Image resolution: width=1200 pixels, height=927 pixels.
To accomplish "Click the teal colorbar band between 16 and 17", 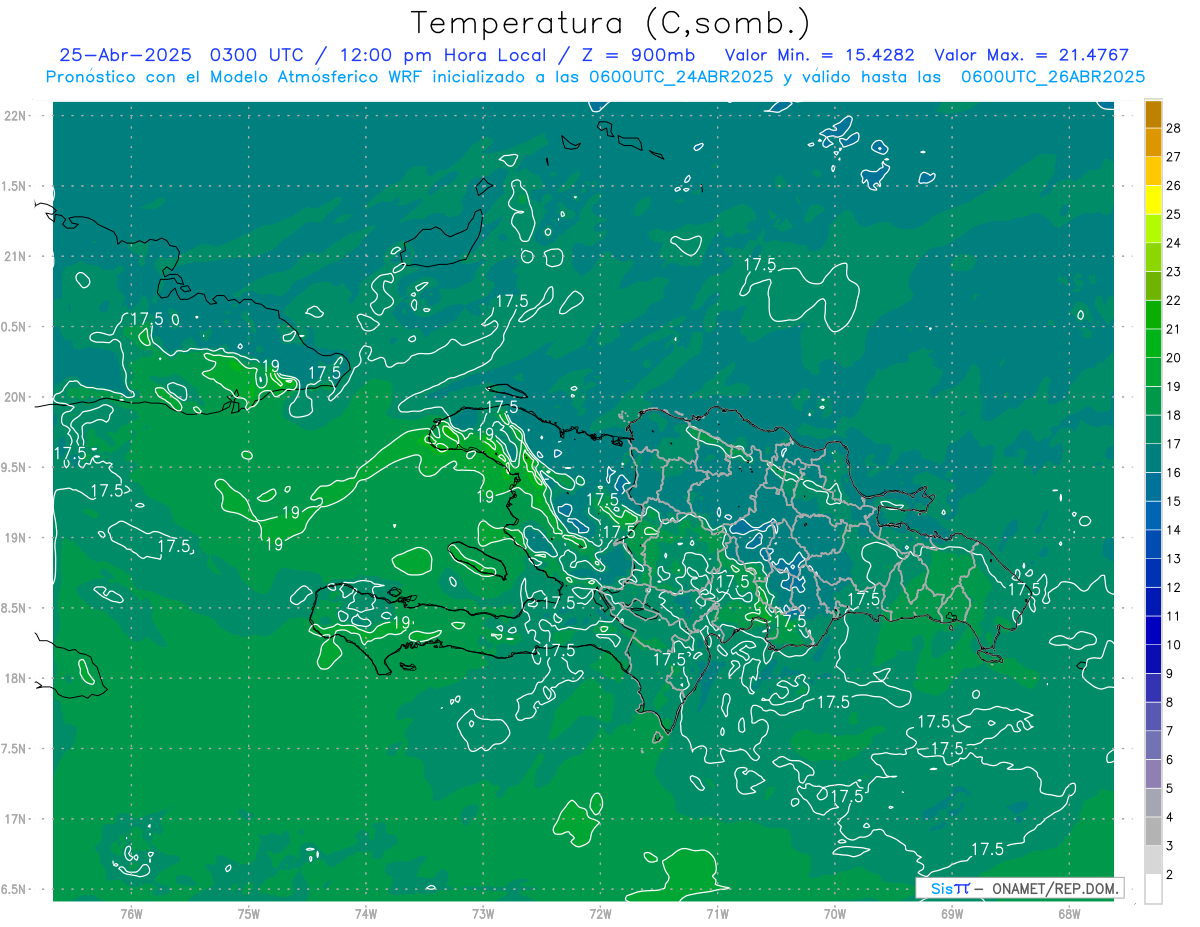I will pos(1153,458).
